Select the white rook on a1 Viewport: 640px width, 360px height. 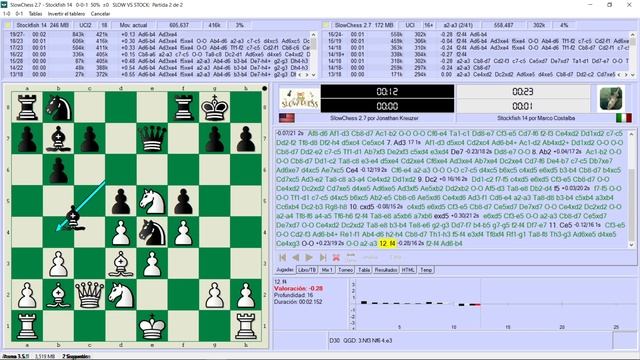[x=27, y=326]
